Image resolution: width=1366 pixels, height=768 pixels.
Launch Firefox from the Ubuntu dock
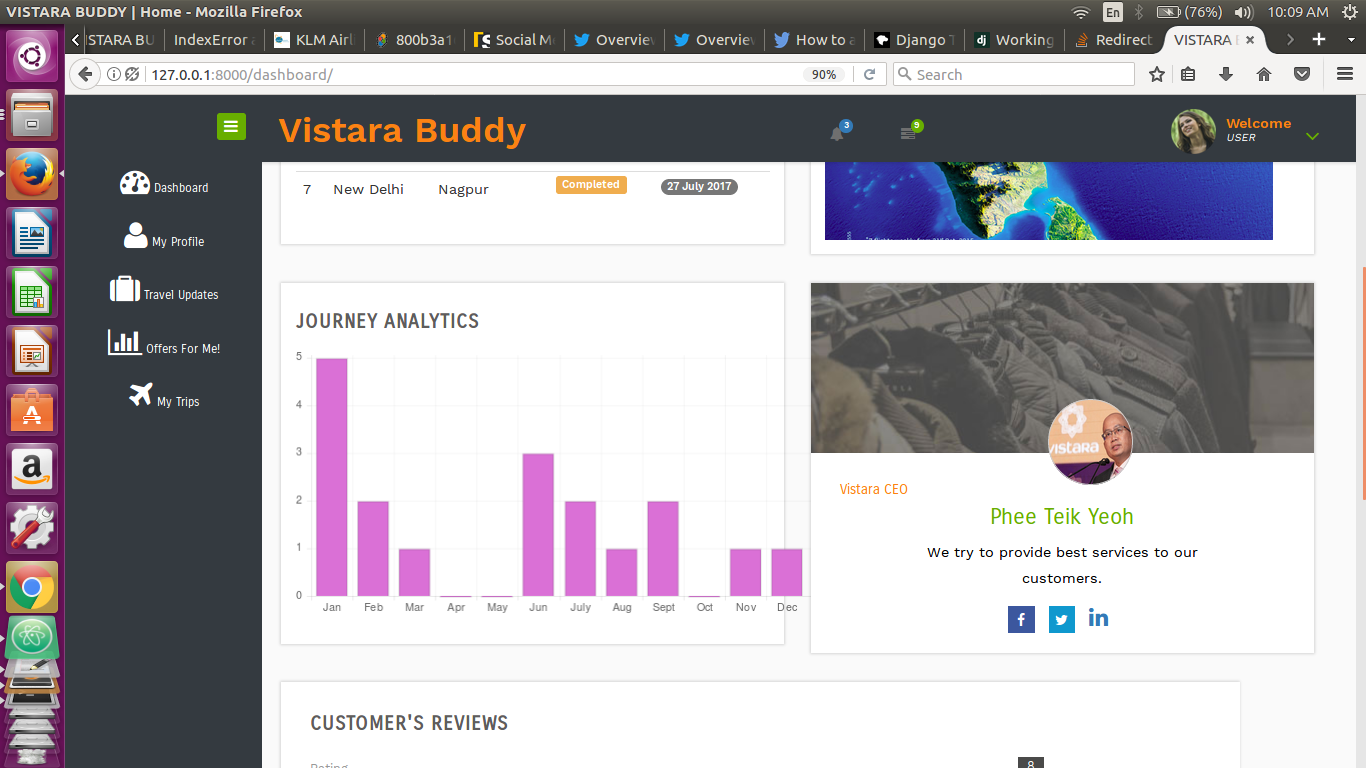click(x=32, y=174)
